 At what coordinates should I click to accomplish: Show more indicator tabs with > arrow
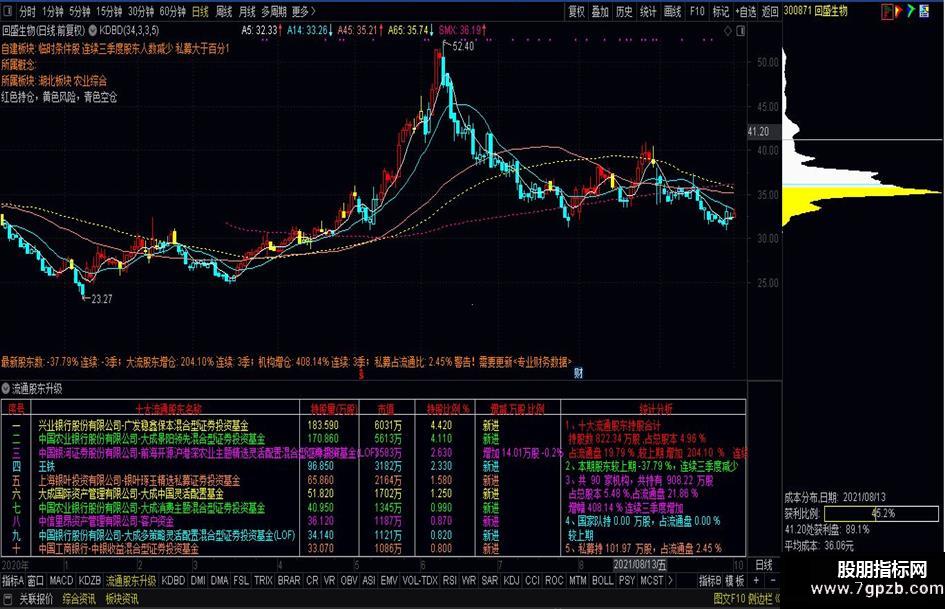click(670, 581)
